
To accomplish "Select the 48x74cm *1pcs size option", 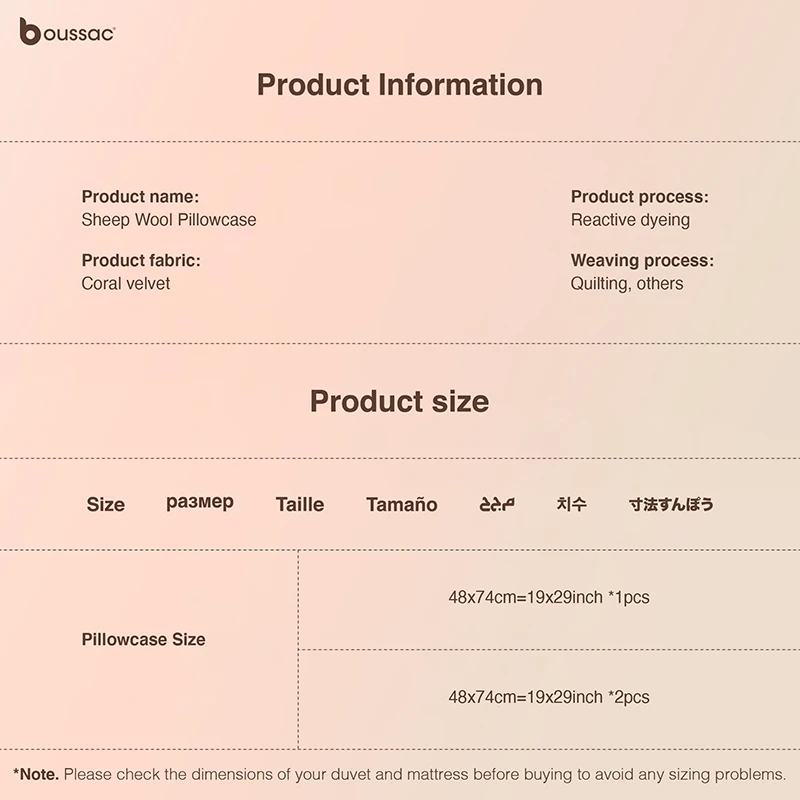I will (x=548, y=598).
